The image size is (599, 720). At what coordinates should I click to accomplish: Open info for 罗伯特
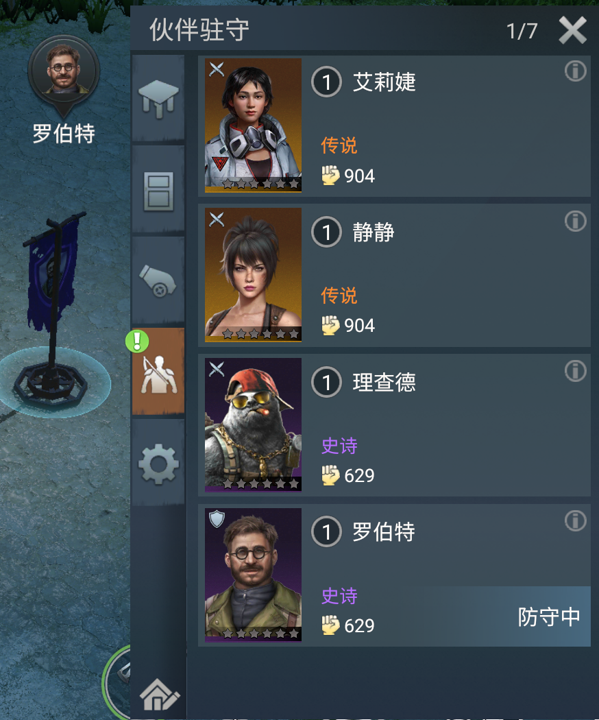pos(575,521)
